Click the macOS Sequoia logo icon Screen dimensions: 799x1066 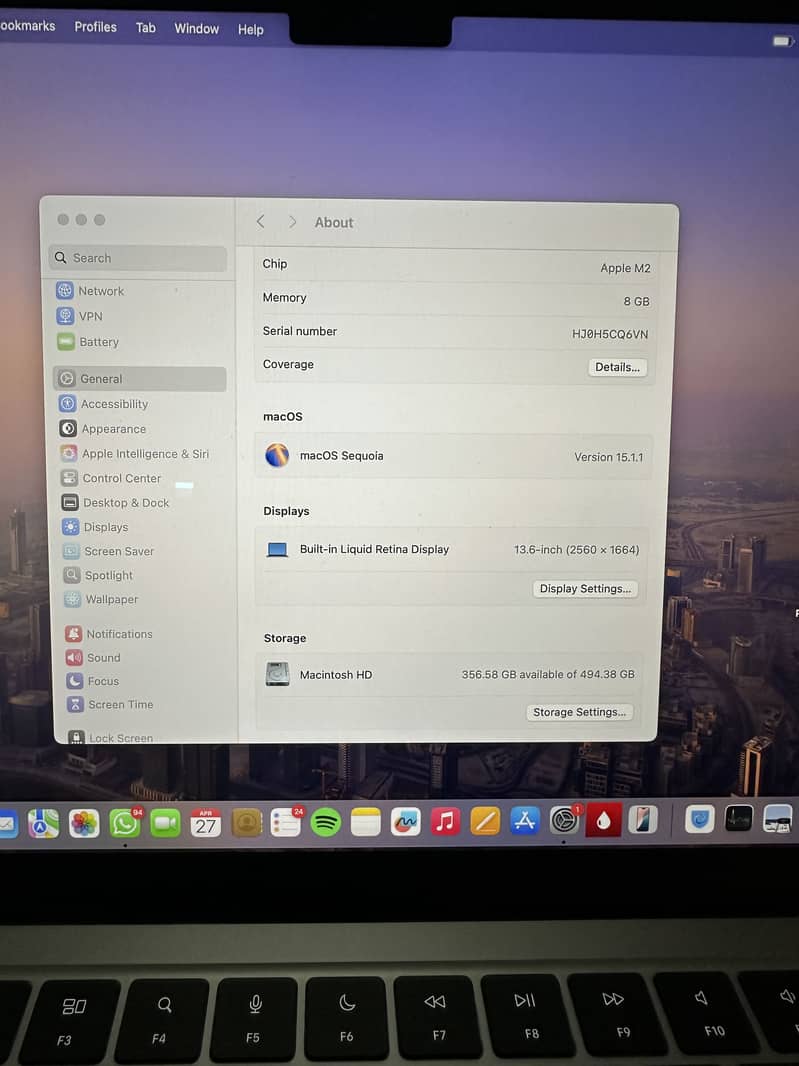tap(277, 455)
